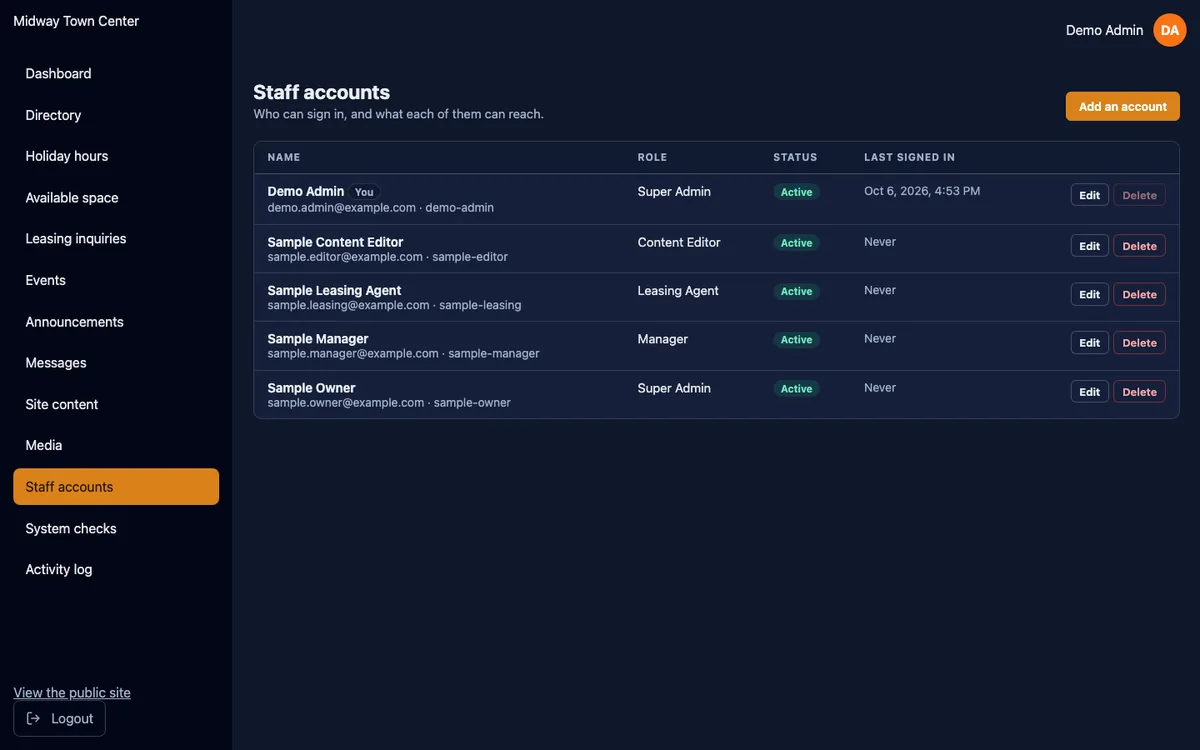The height and width of the screenshot is (750, 1200).
Task: Delete Sample Content Editor account
Action: pos(1139,246)
